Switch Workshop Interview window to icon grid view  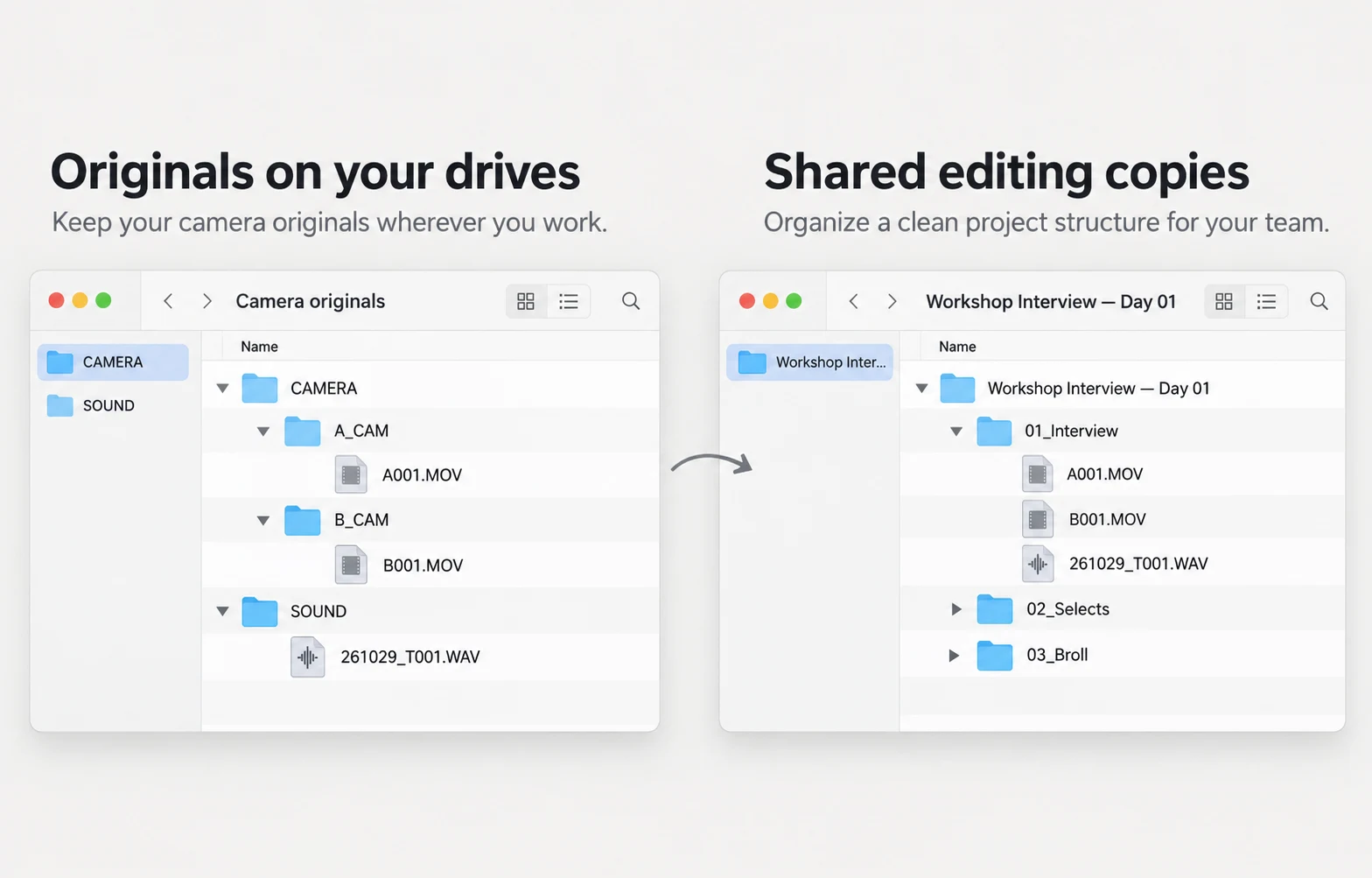coord(1224,301)
